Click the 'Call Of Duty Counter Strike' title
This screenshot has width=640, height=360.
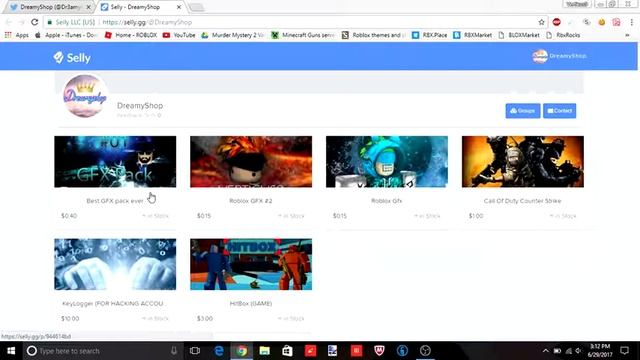pos(522,201)
